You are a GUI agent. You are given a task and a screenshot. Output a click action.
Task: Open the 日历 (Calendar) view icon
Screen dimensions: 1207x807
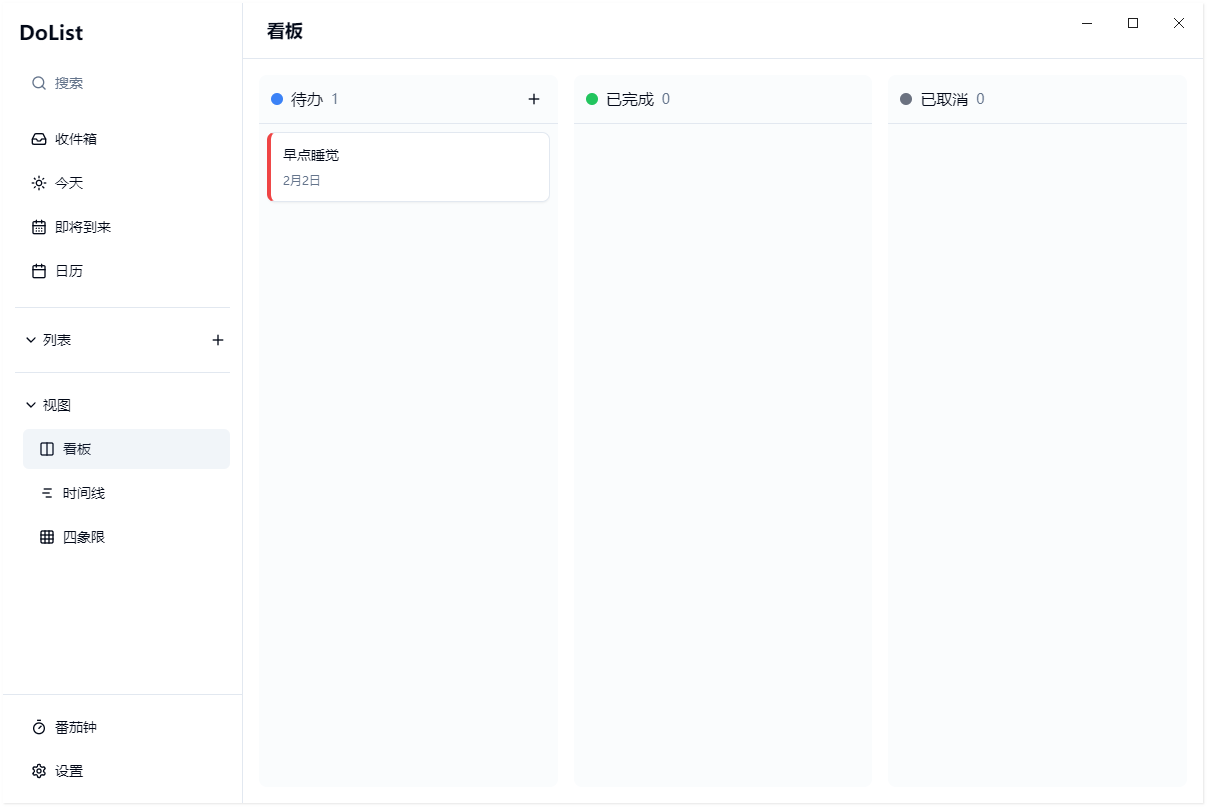(x=38, y=270)
